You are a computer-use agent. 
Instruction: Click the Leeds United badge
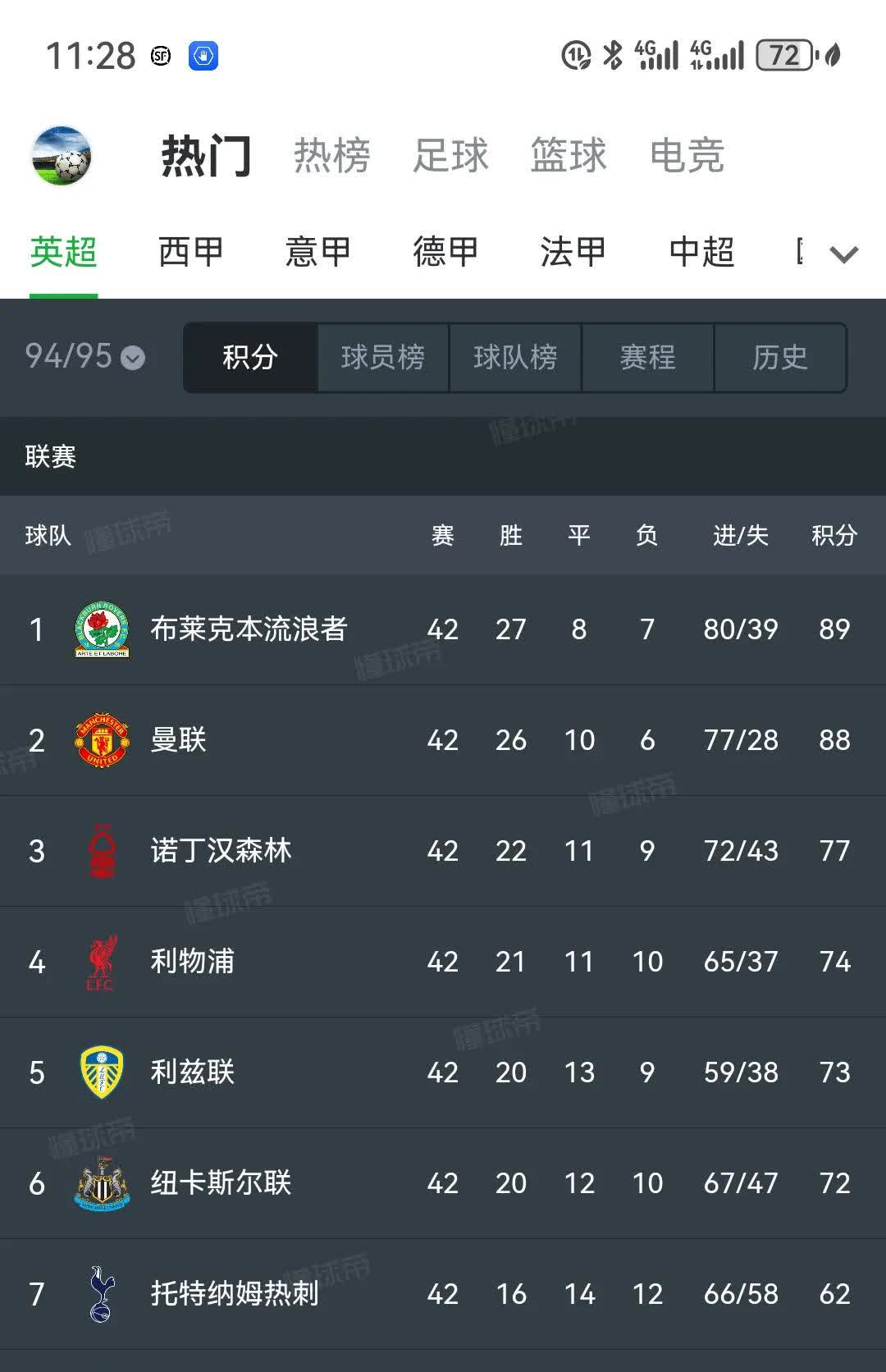coord(102,1072)
